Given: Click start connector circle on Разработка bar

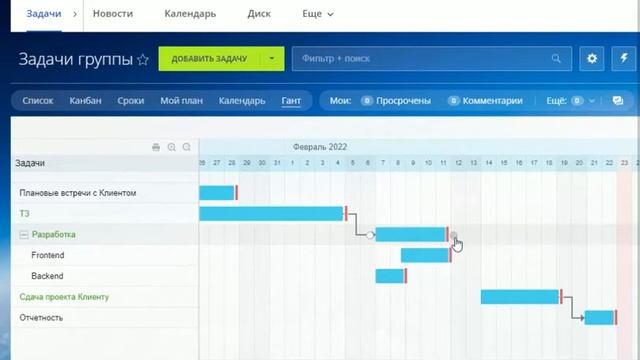Looking at the screenshot, I should pyautogui.click(x=370, y=235).
